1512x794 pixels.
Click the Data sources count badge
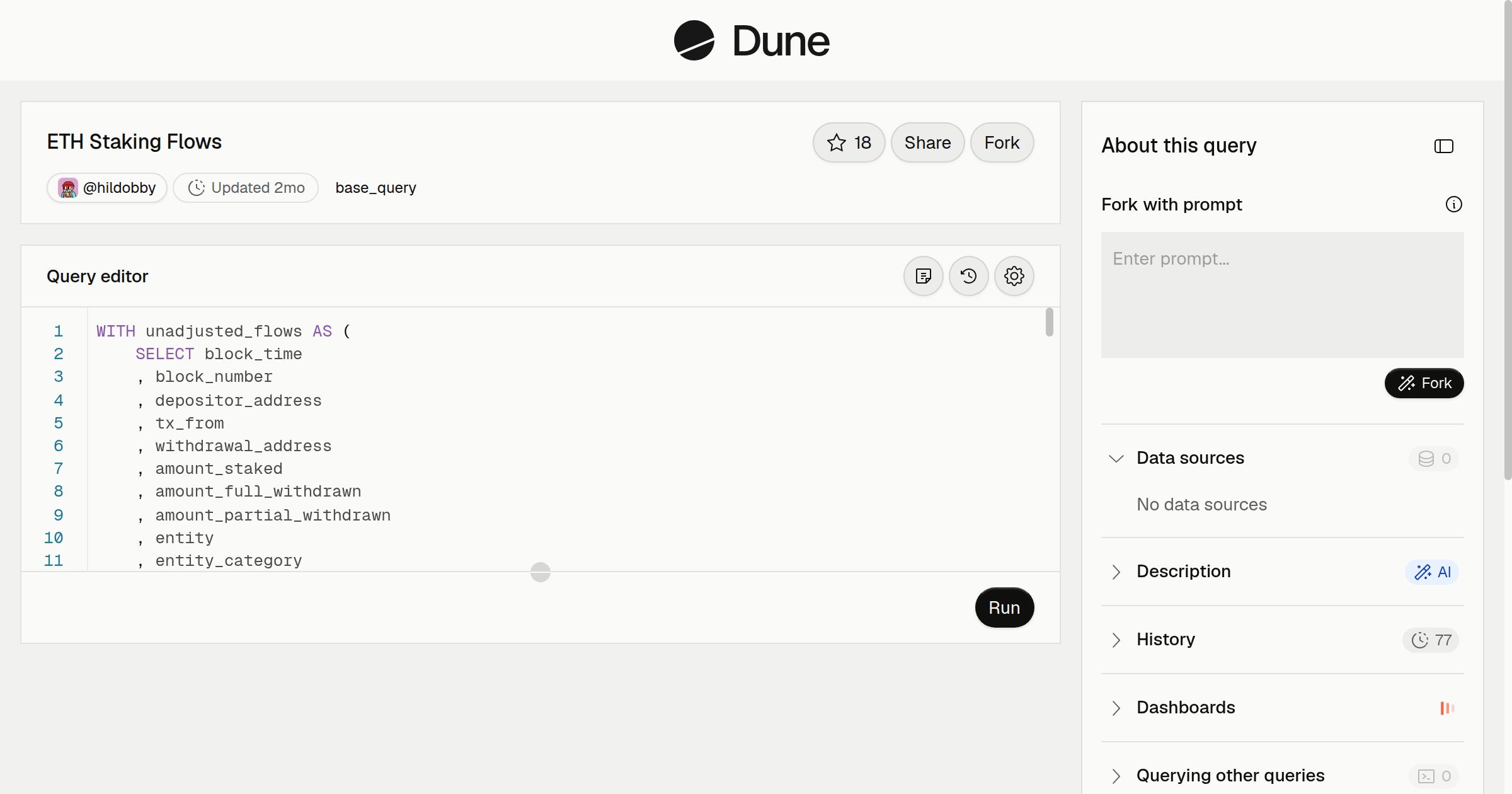[x=1434, y=459]
